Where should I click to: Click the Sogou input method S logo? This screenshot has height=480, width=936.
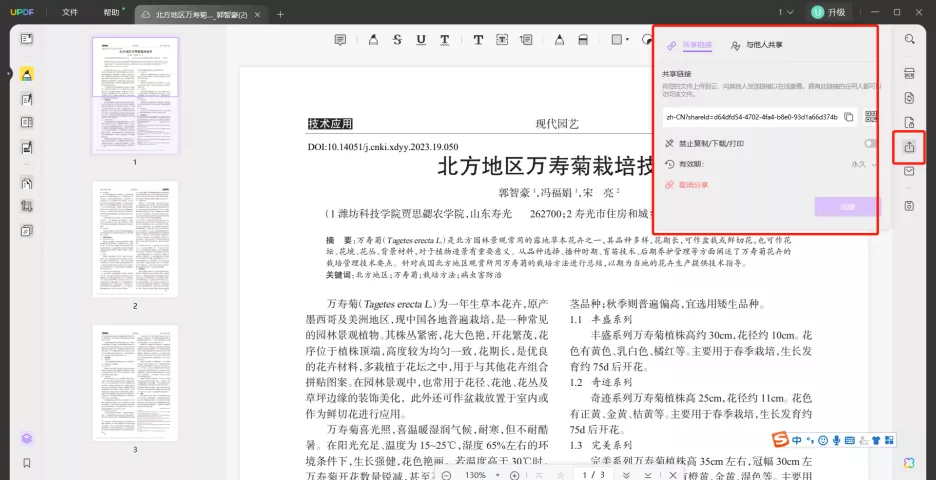pyautogui.click(x=780, y=440)
